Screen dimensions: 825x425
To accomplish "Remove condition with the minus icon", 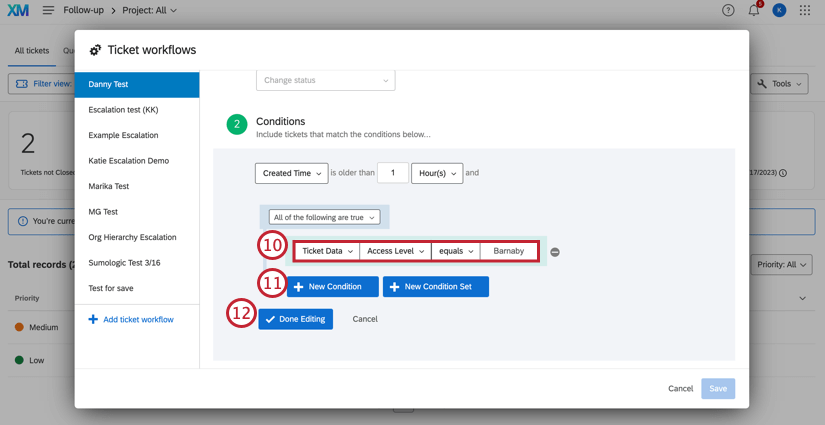I will 555,252.
